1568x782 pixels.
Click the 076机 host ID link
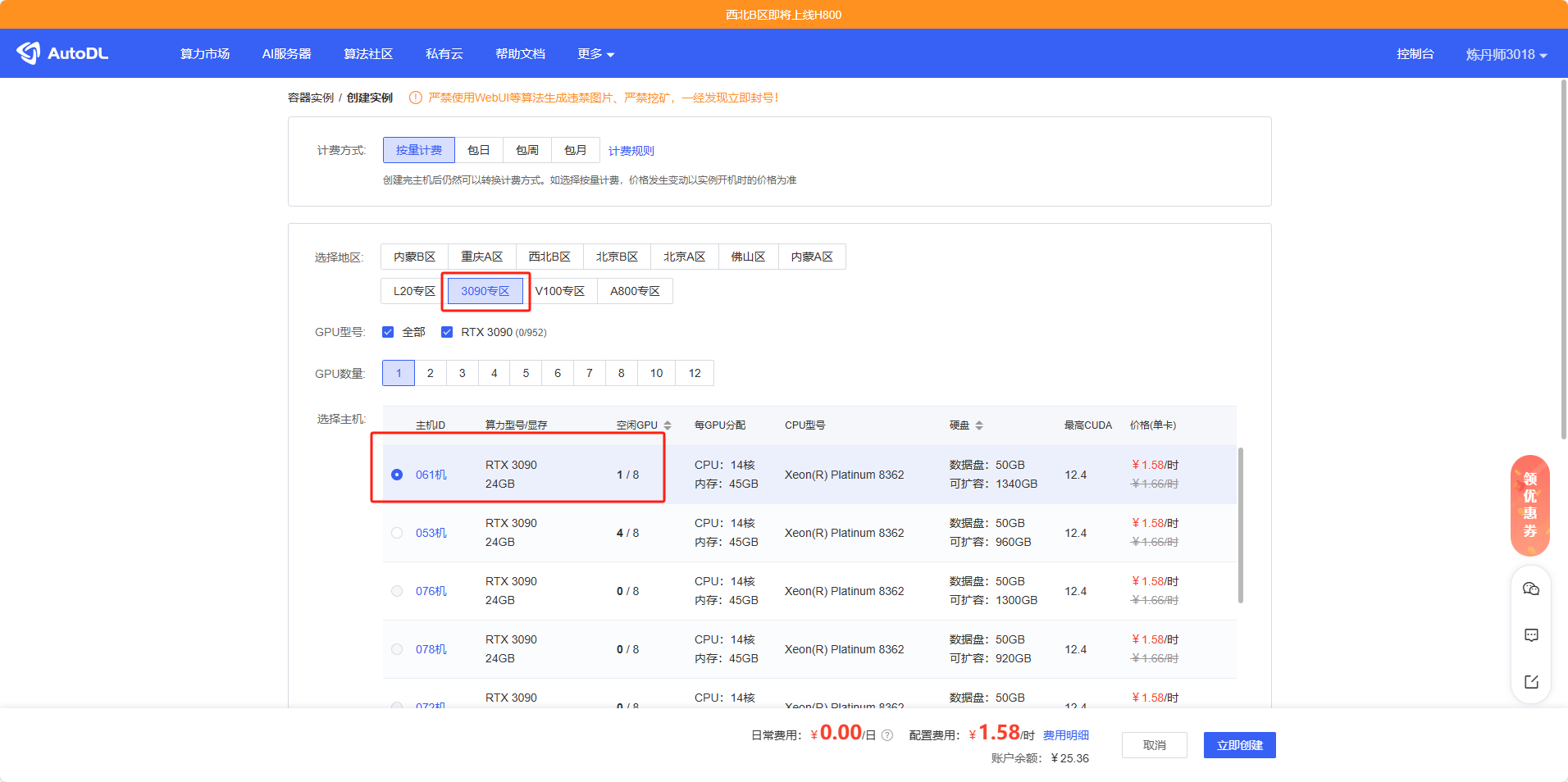[x=431, y=591]
